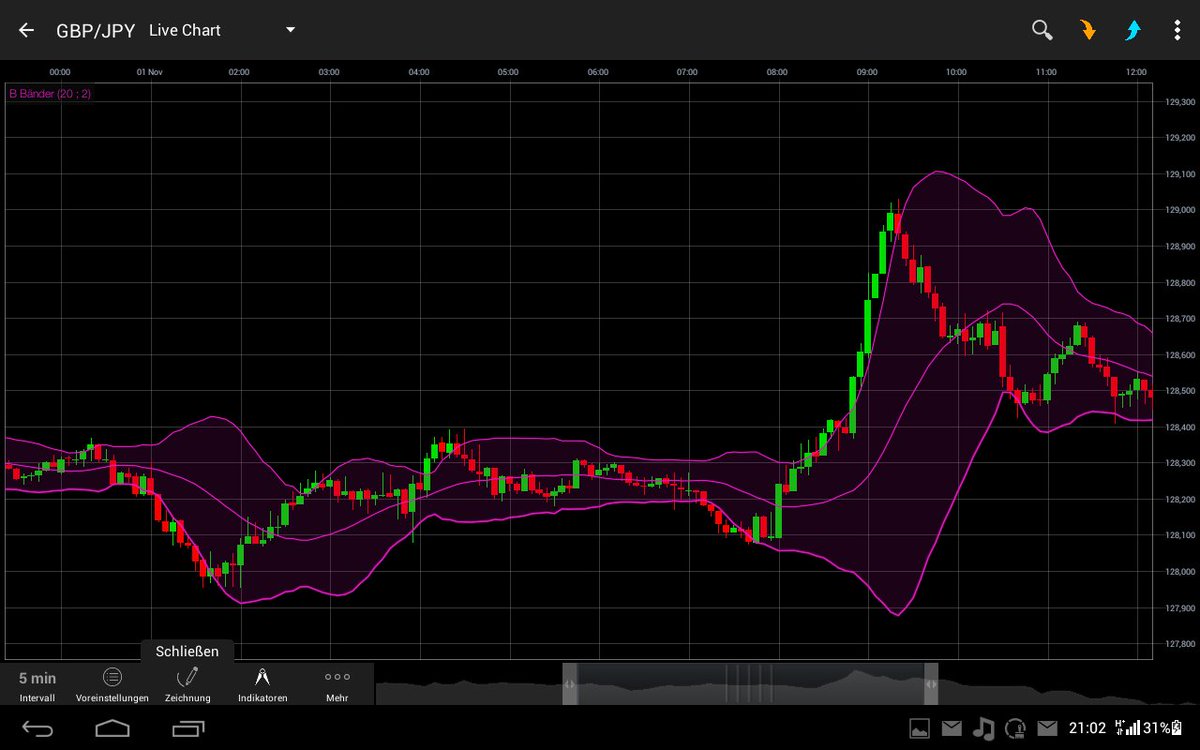Open the three-dot overflow menu
1200x750 pixels.
(x=1177, y=30)
